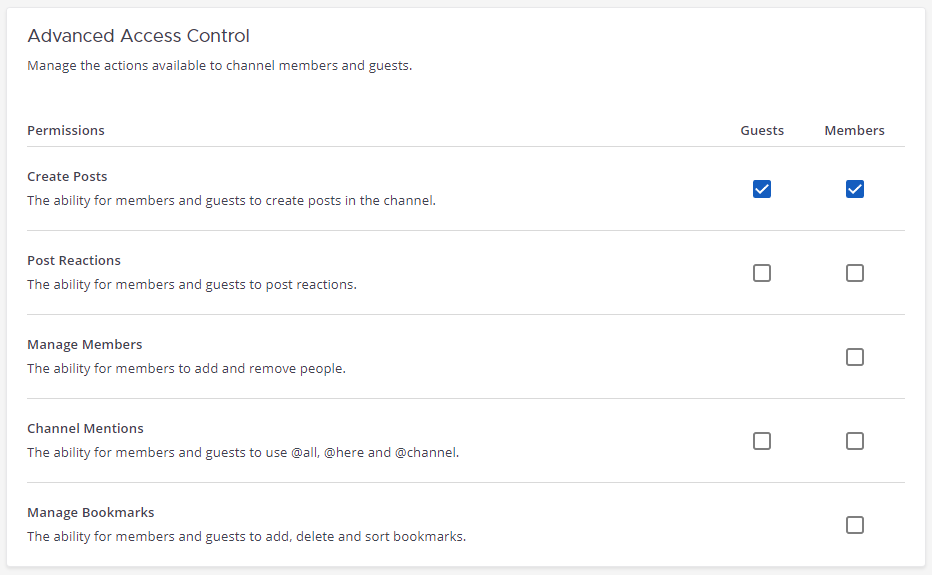Enable Post Reactions for Guests
This screenshot has width=932, height=575.
point(762,273)
